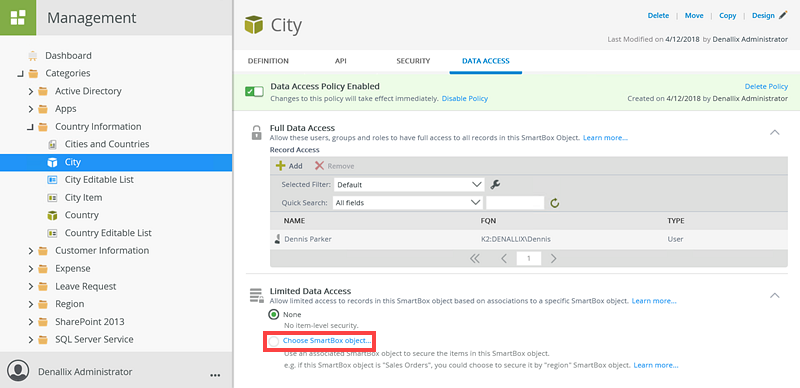The height and width of the screenshot is (388, 800).
Task: Click the SQL Server Service folder icon
Action: click(x=44, y=340)
